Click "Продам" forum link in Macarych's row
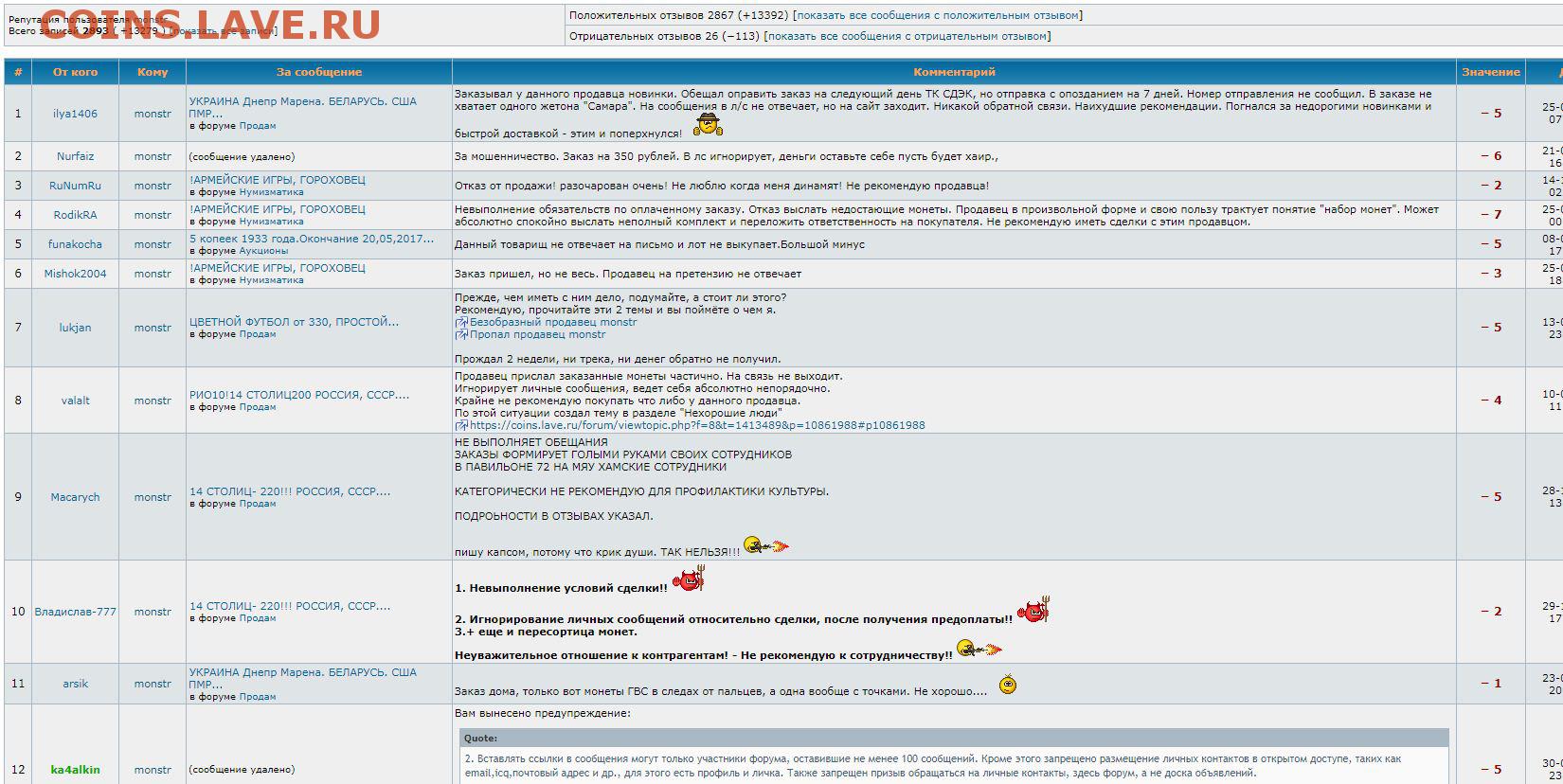Viewport: 1563px width, 784px height. [258, 504]
